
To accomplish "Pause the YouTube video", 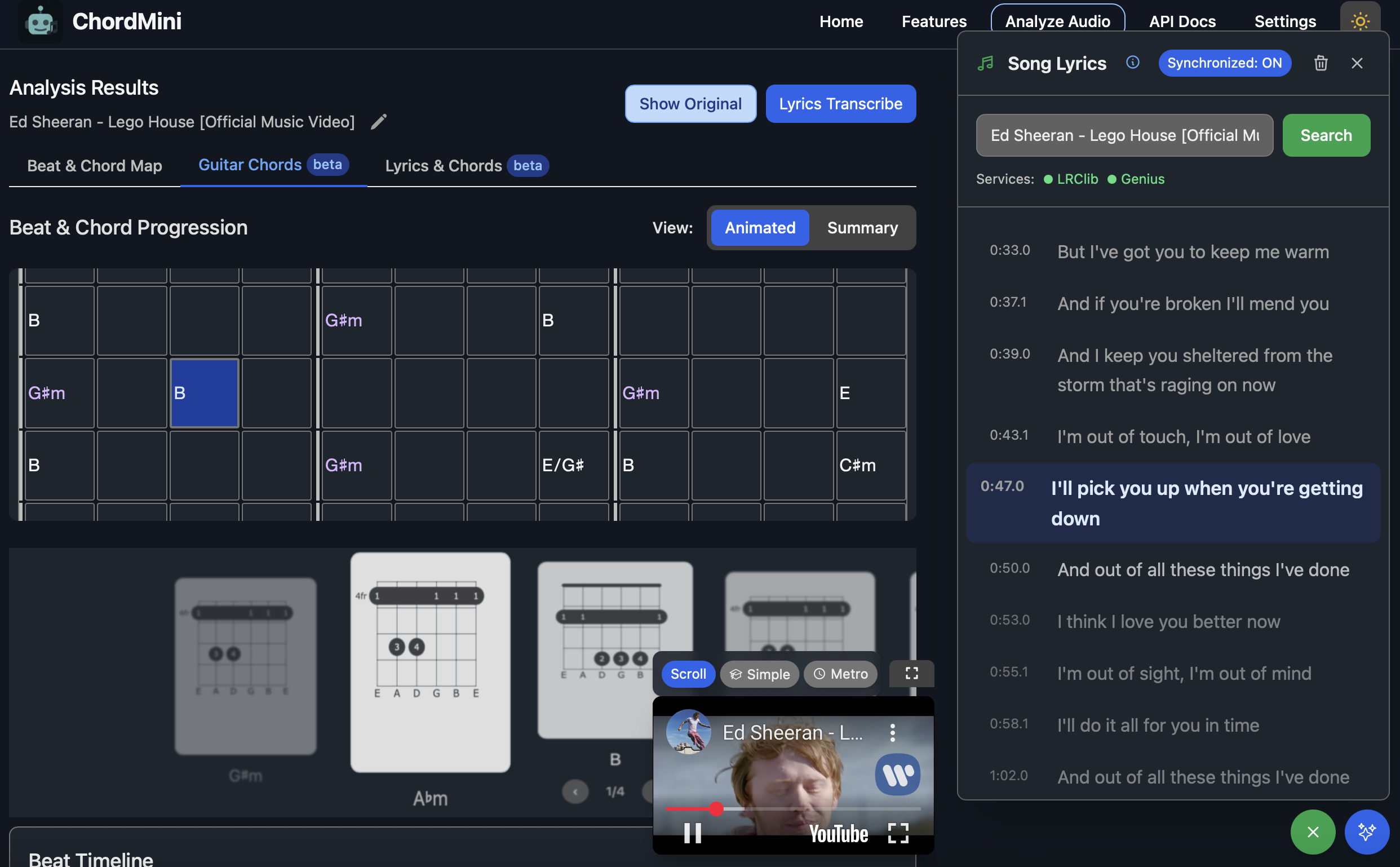I will (x=693, y=833).
